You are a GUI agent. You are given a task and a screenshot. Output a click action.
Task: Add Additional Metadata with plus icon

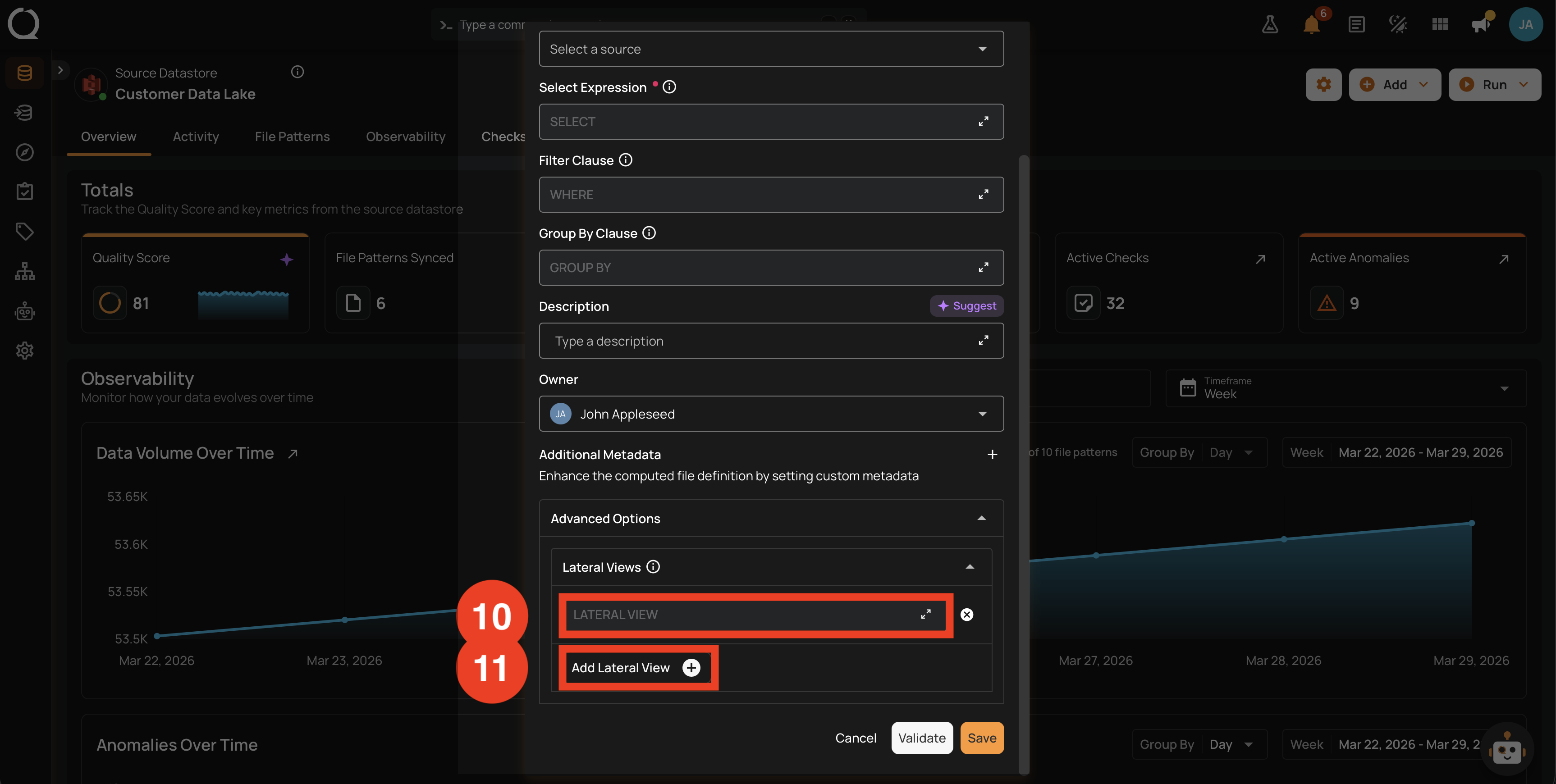click(992, 454)
